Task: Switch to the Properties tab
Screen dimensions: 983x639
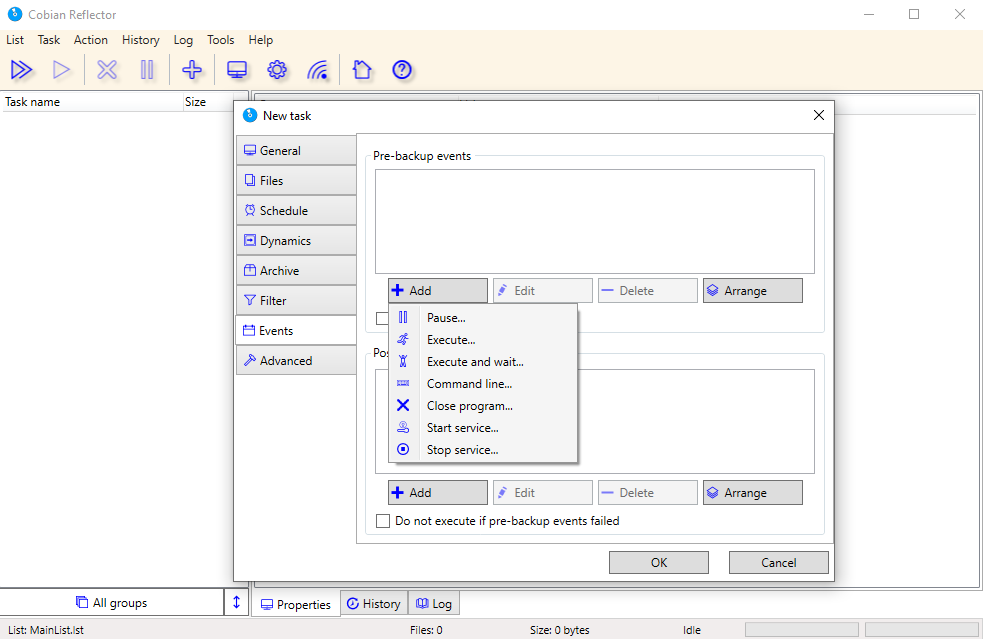Action: (x=296, y=605)
